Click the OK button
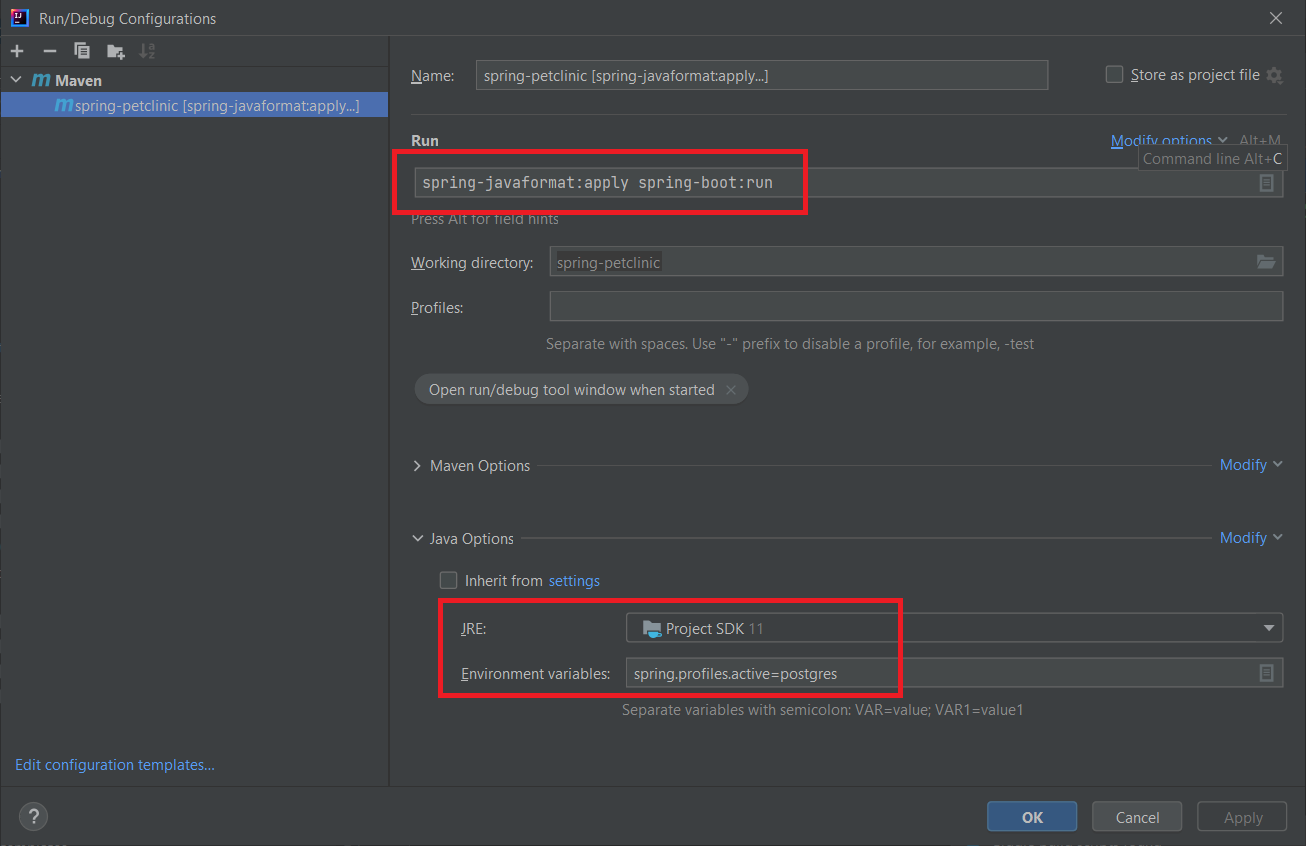 click(x=1032, y=817)
